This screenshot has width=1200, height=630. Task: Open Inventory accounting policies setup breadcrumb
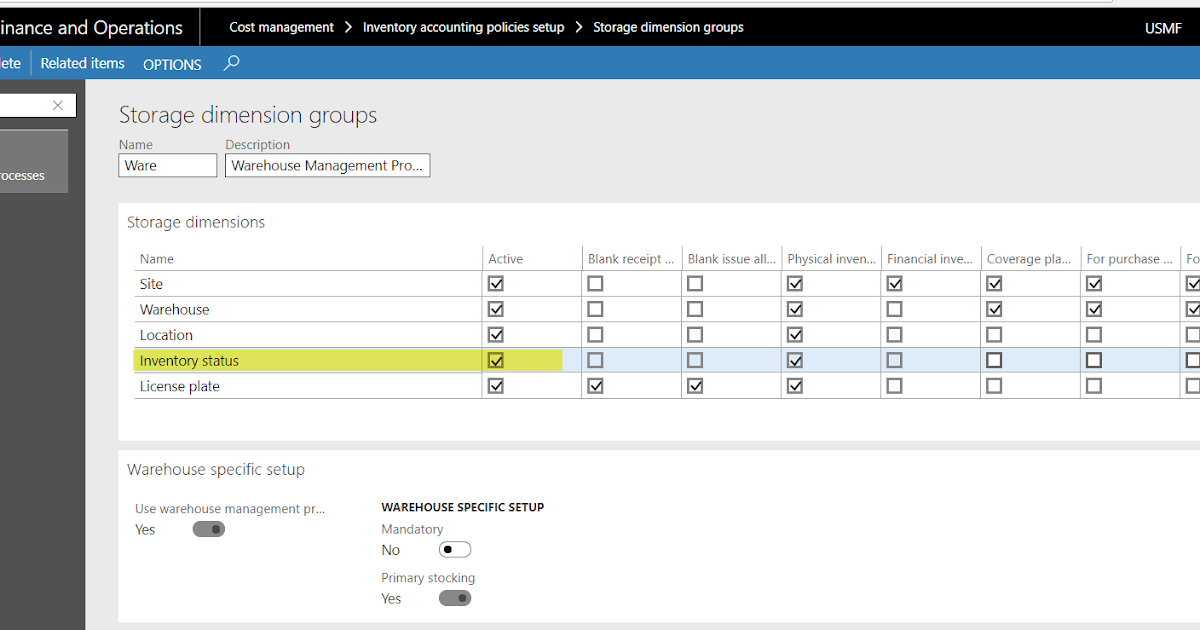[463, 27]
